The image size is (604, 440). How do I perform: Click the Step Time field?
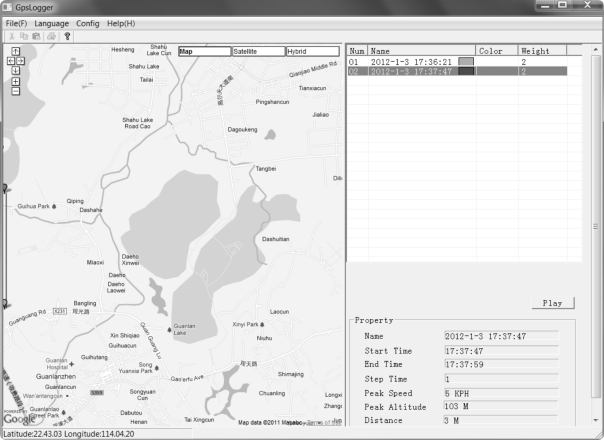tap(502, 379)
